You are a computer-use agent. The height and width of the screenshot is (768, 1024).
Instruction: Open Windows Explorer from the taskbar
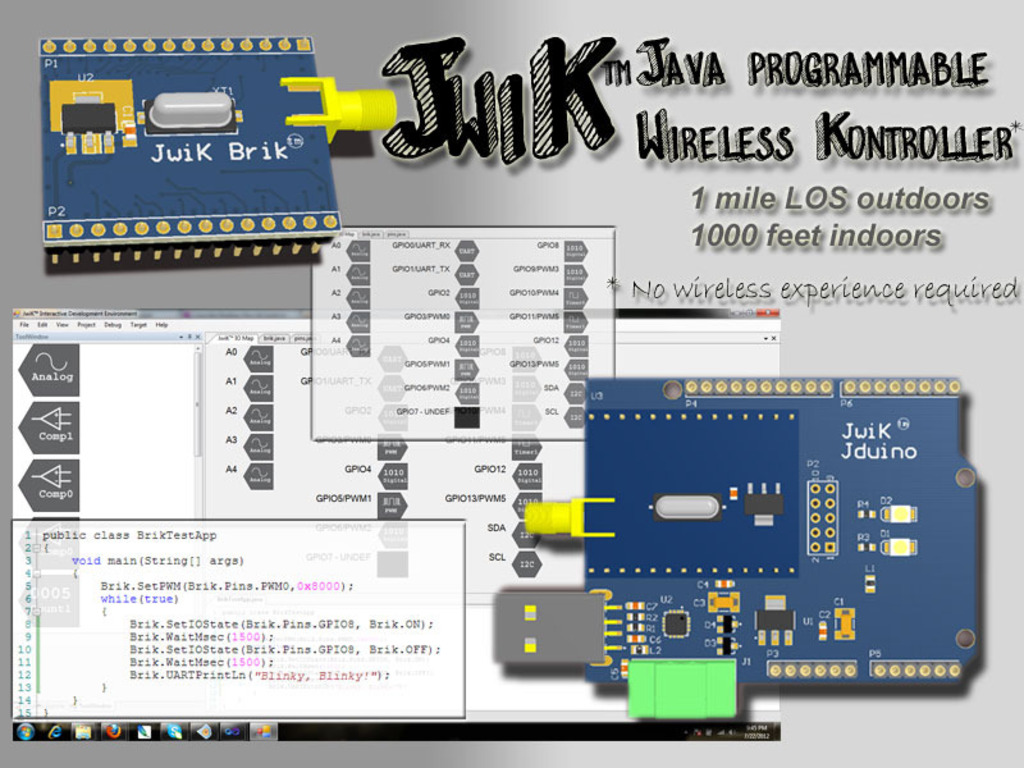(84, 731)
